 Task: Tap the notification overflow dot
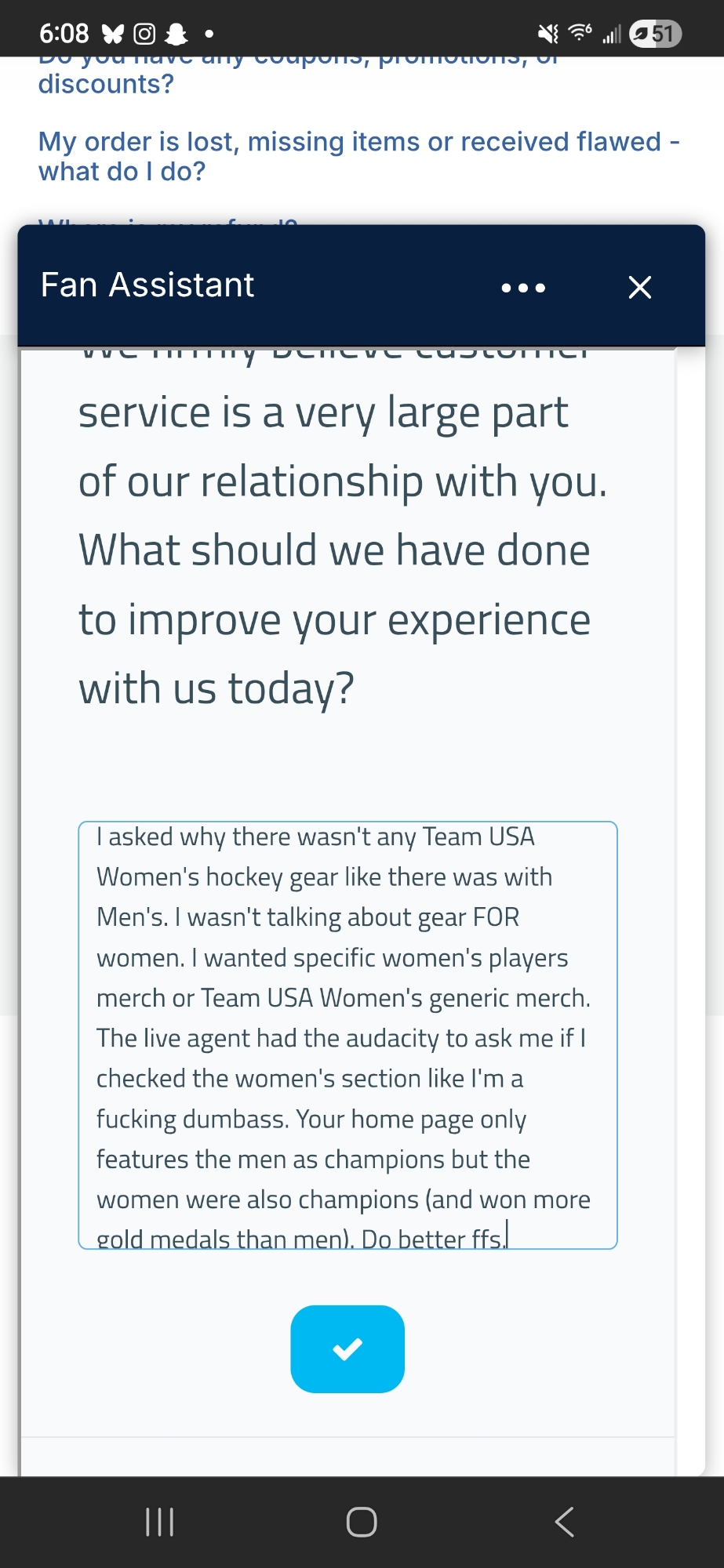click(209, 34)
